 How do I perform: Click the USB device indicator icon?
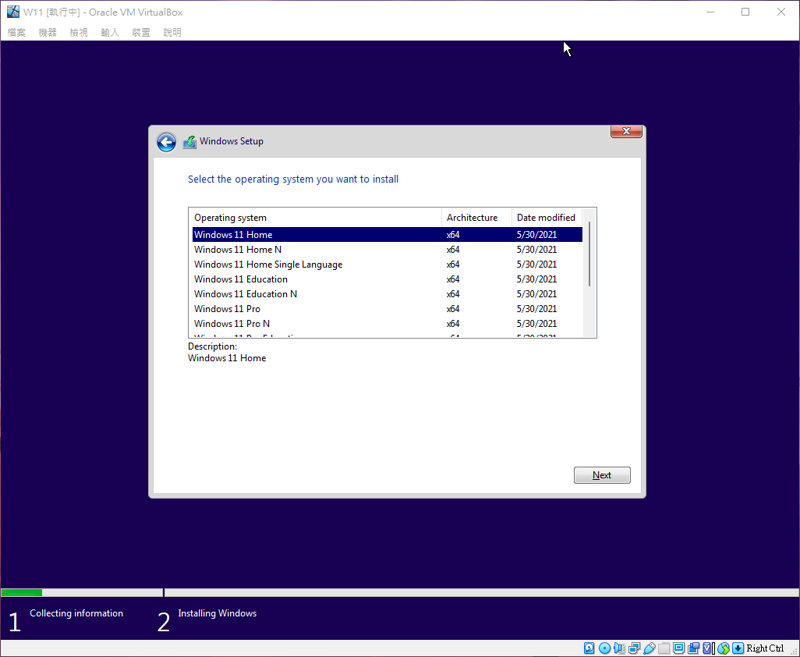point(649,648)
